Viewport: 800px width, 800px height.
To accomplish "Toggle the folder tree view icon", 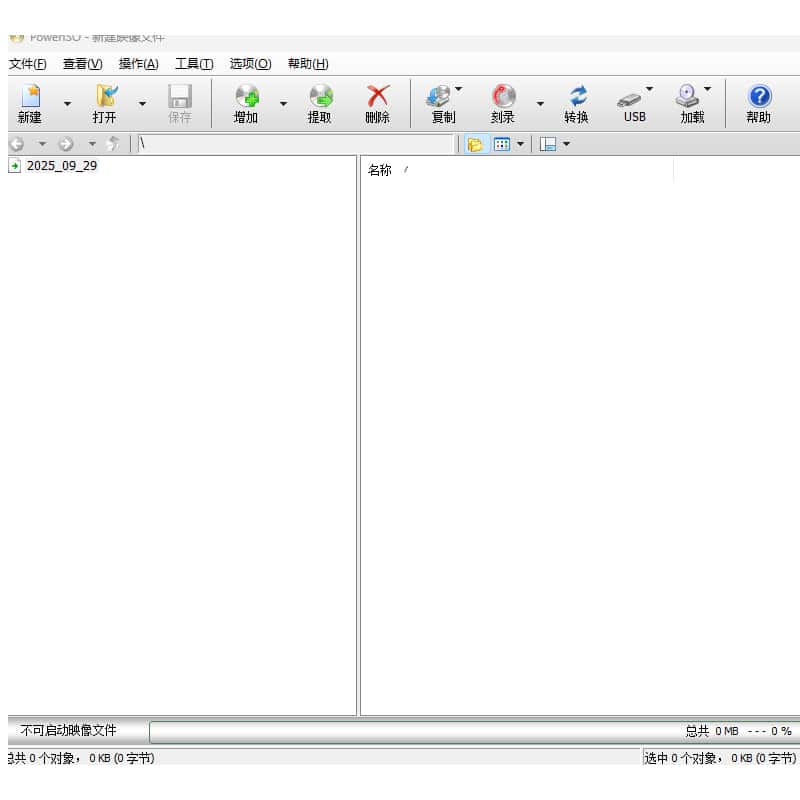I will click(x=476, y=144).
